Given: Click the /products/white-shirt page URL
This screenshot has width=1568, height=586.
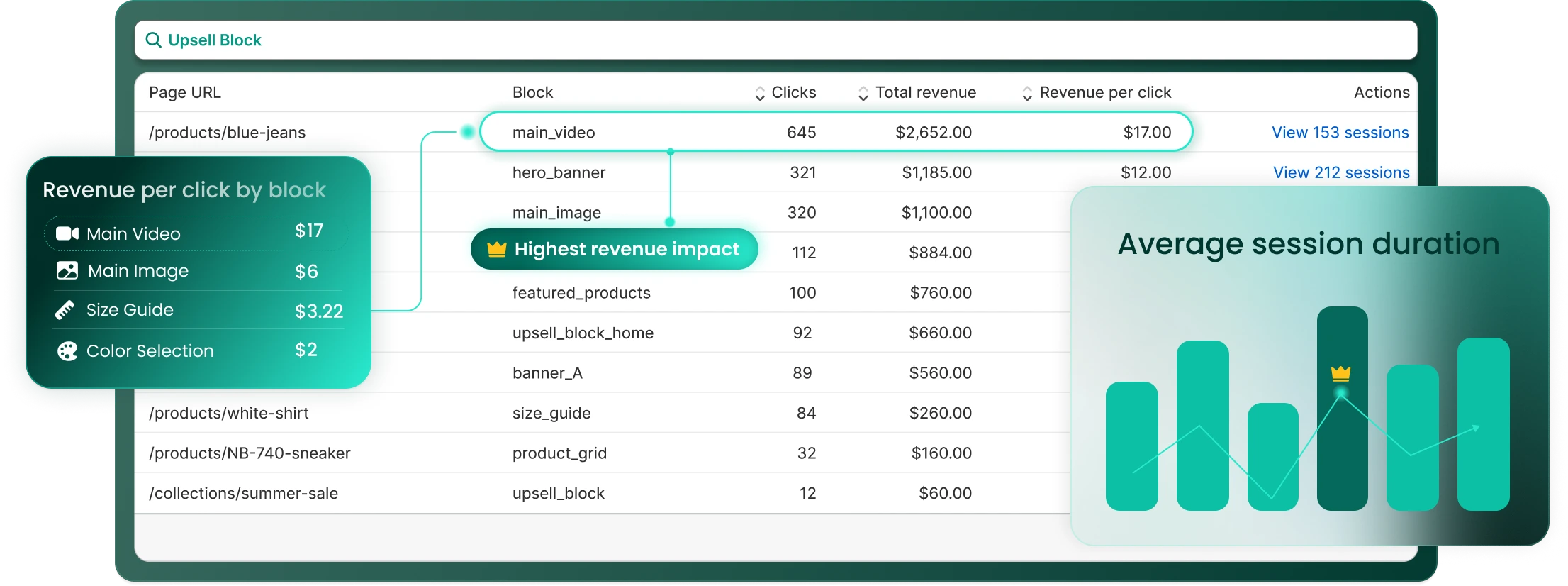Looking at the screenshot, I should click(229, 413).
